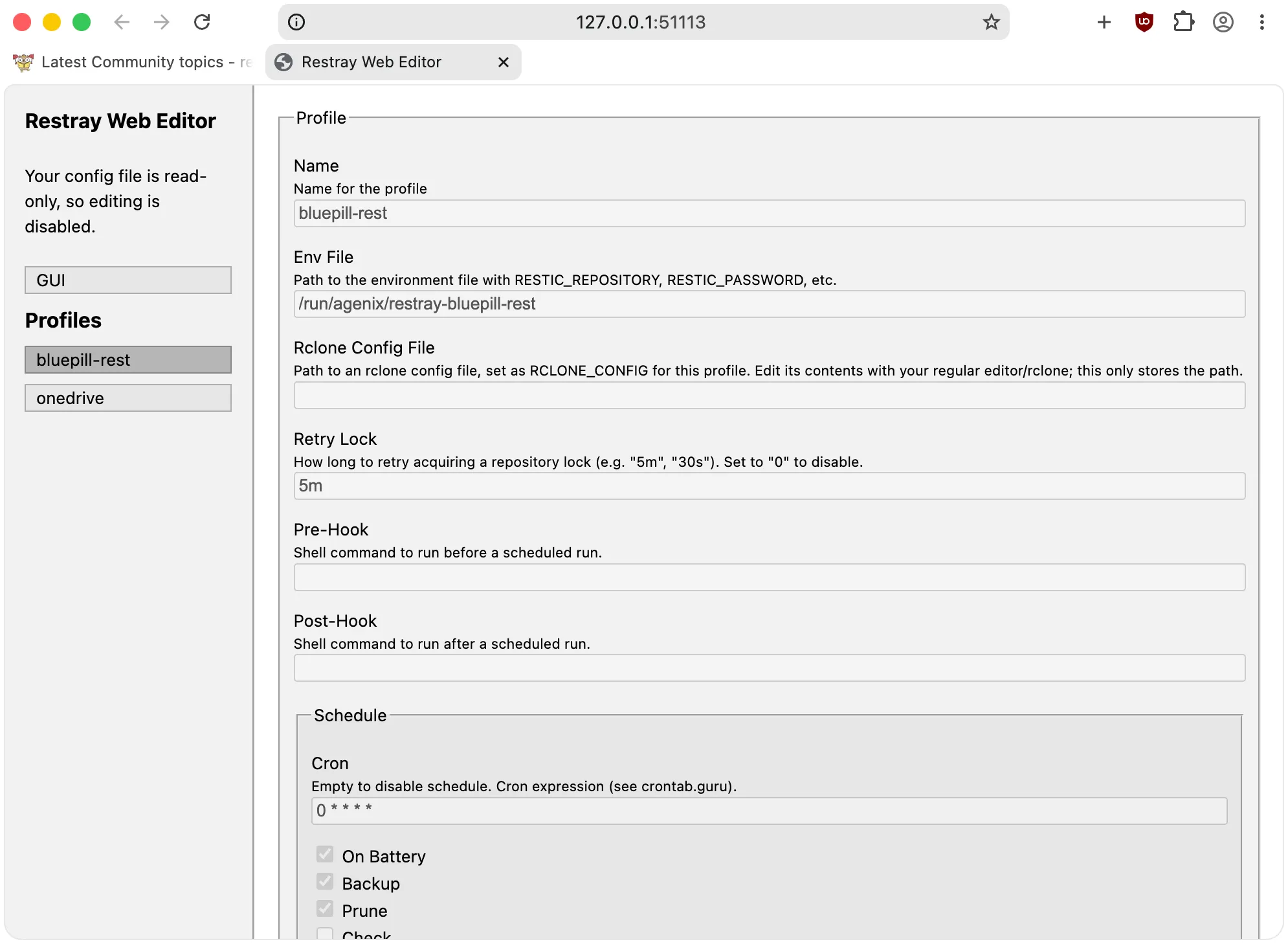Click the Rclone Config File field
This screenshot has width=1288, height=944.
pyautogui.click(x=770, y=396)
